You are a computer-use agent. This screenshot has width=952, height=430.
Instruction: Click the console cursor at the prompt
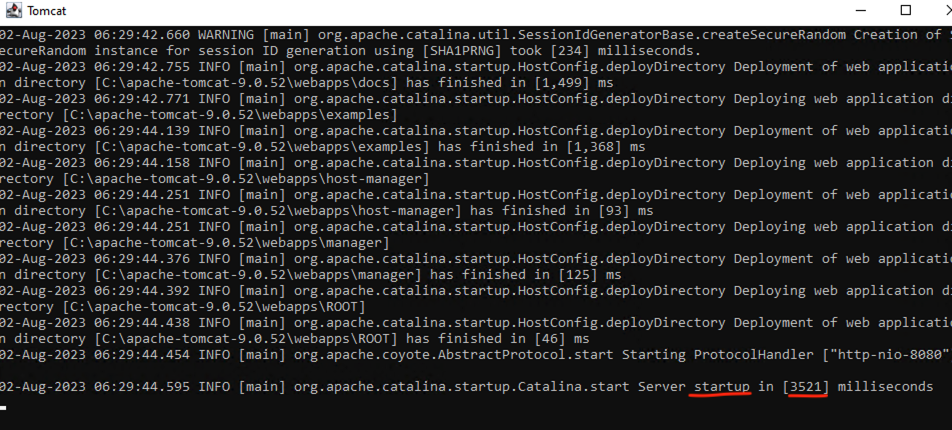click(x=3, y=407)
